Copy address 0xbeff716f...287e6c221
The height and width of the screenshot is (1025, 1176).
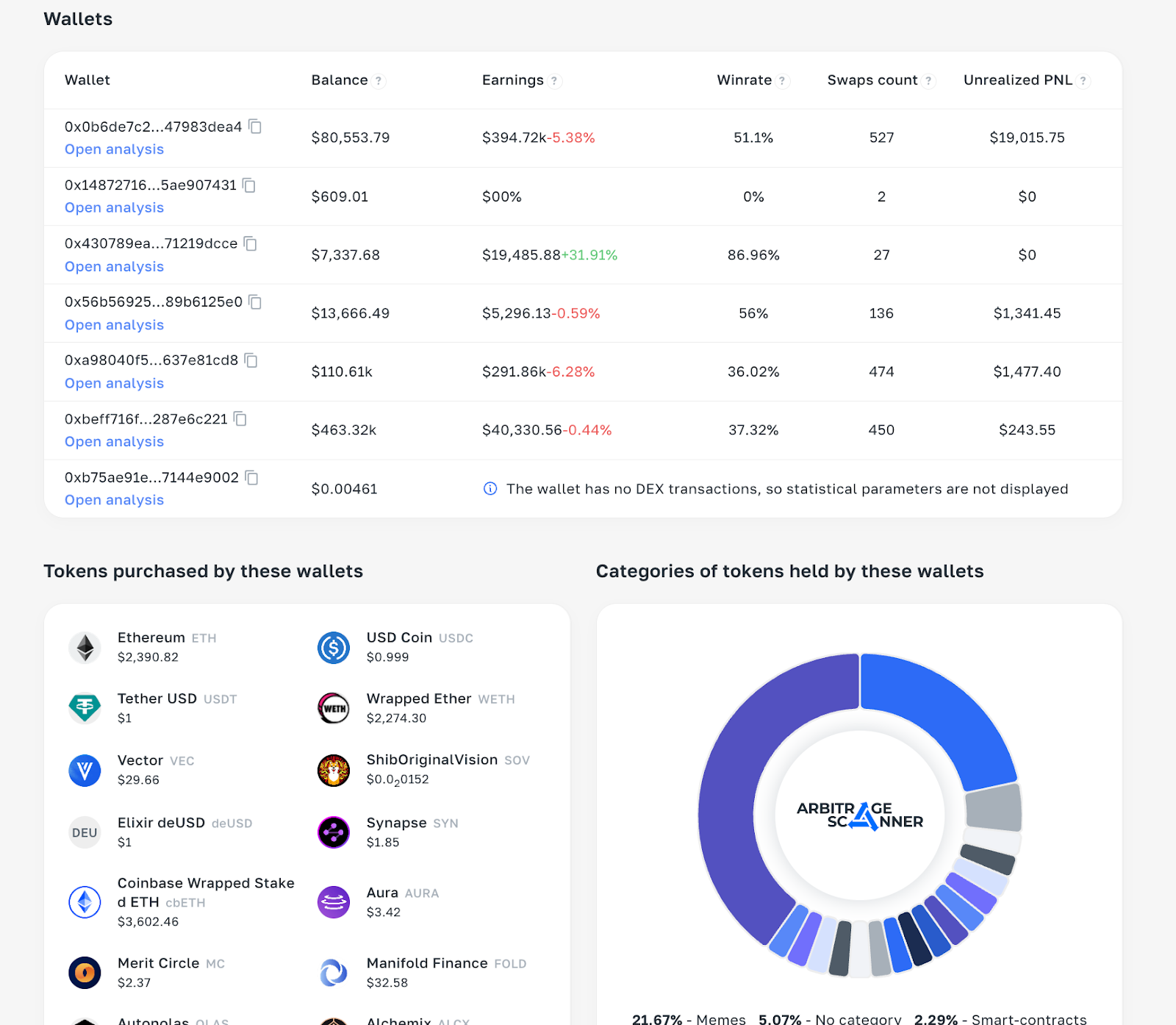pyautogui.click(x=240, y=419)
